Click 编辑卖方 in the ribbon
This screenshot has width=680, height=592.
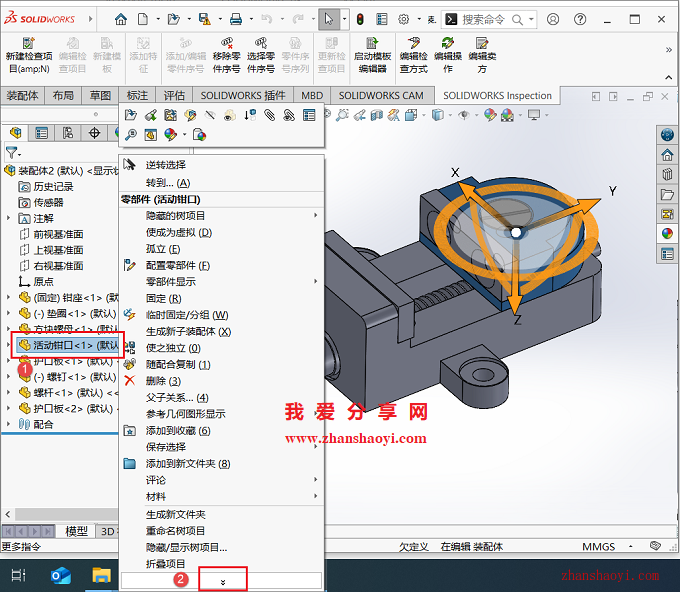(482, 55)
